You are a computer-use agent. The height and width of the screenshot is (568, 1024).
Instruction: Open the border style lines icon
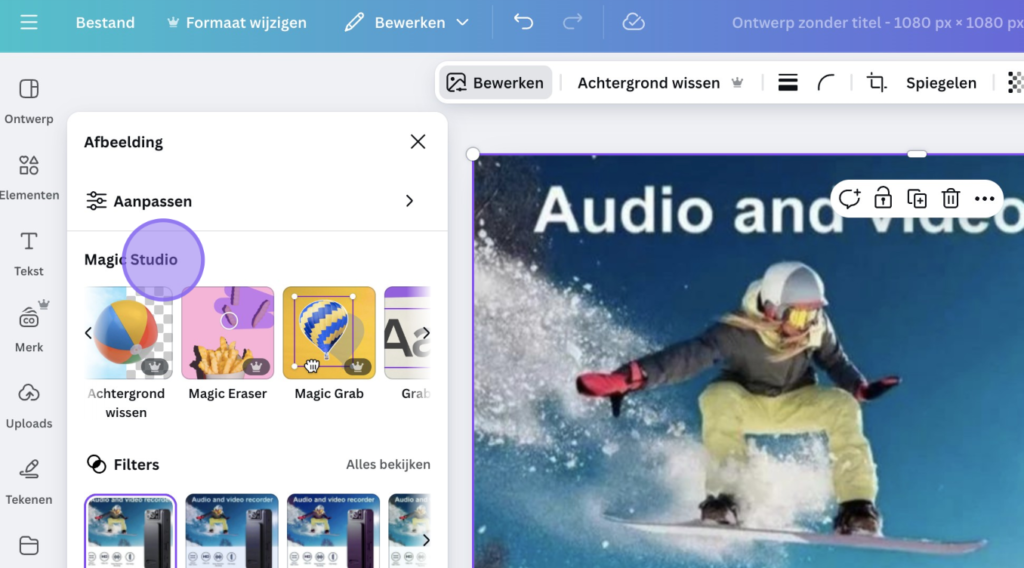pos(788,83)
